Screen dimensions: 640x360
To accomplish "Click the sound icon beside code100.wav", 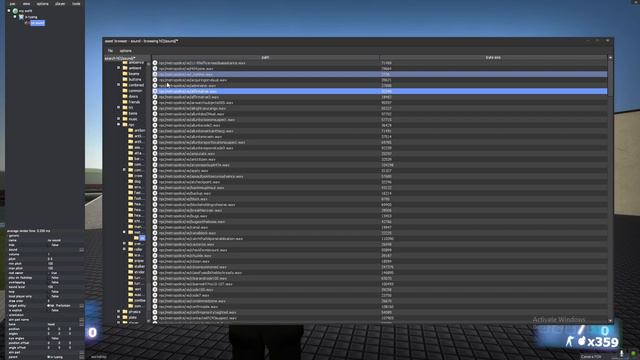I will point(155,290).
